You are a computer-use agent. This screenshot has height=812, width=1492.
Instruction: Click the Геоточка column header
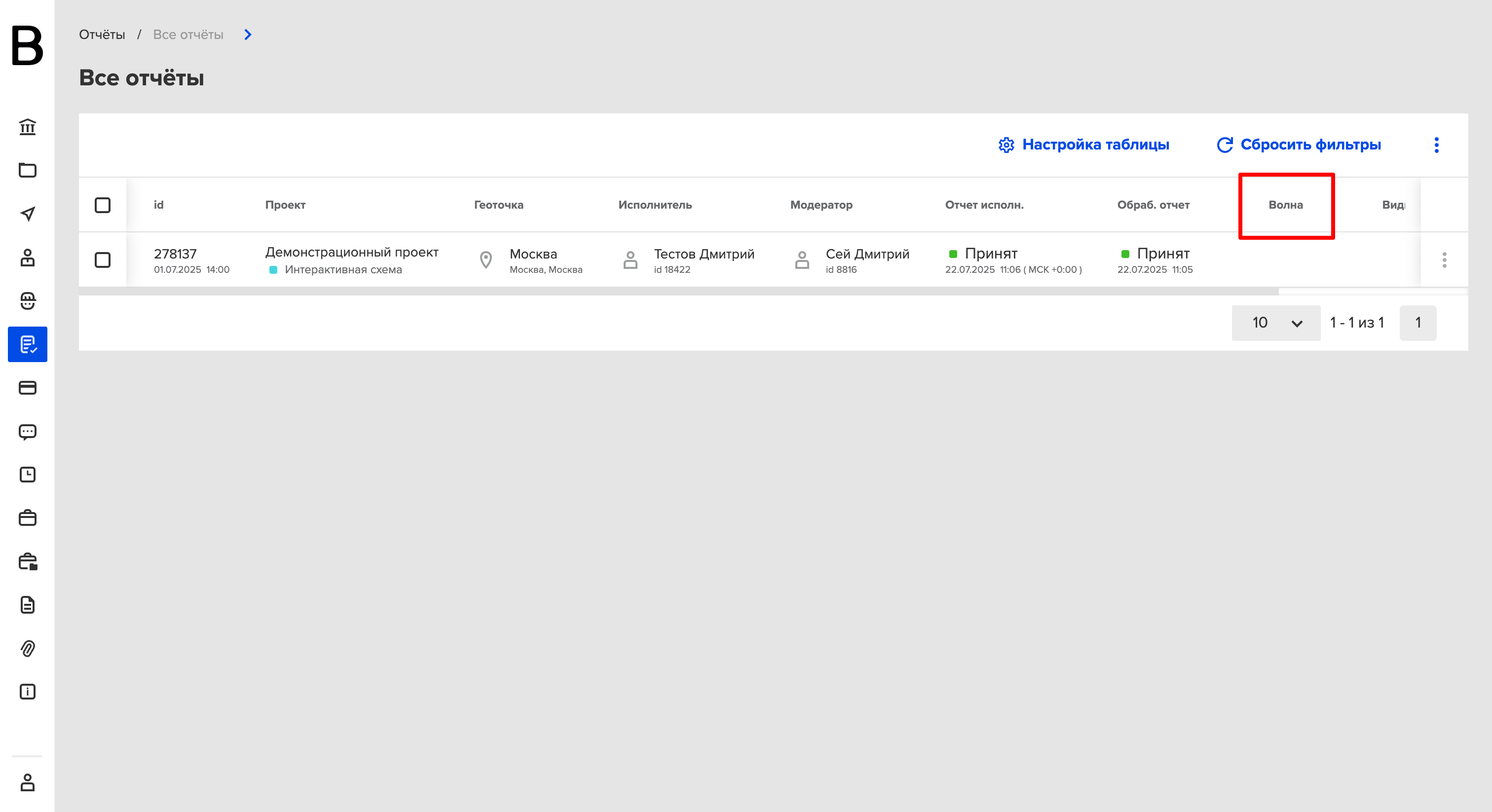coord(499,205)
